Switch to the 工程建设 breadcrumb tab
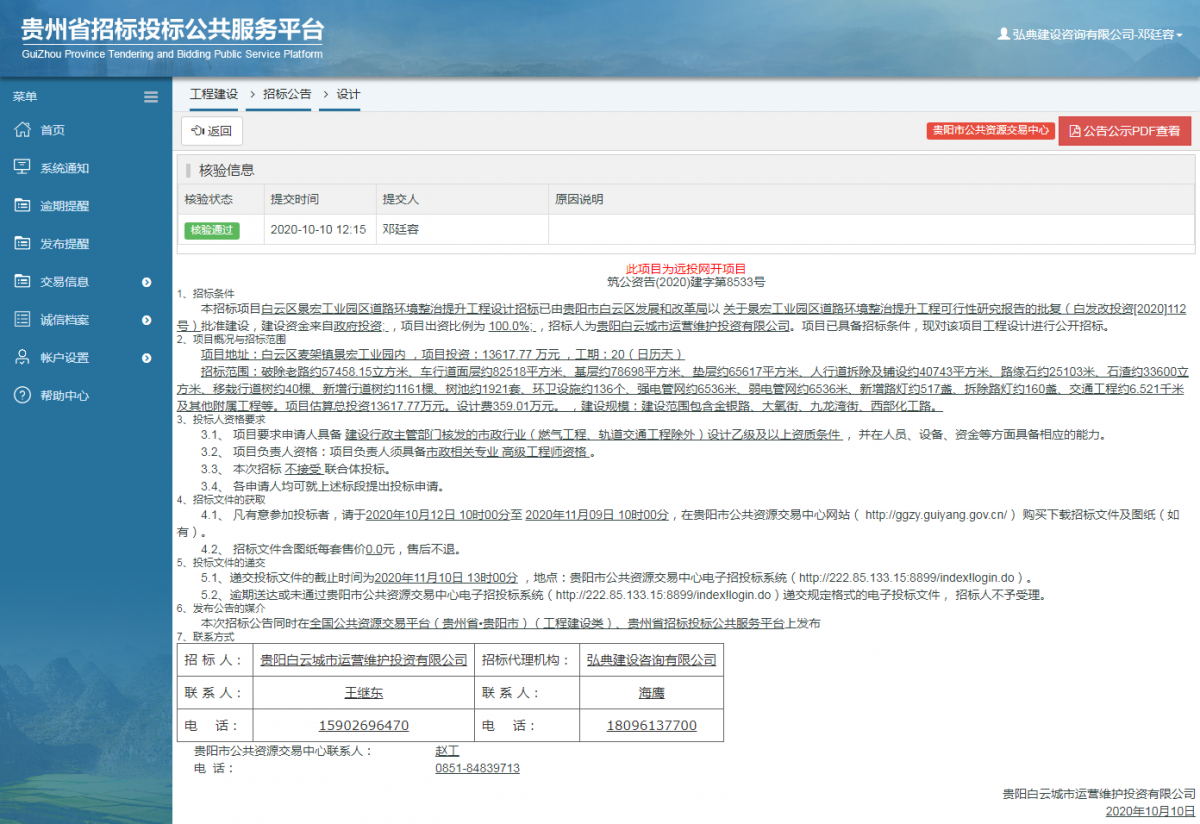This screenshot has height=824, width=1200. (213, 93)
